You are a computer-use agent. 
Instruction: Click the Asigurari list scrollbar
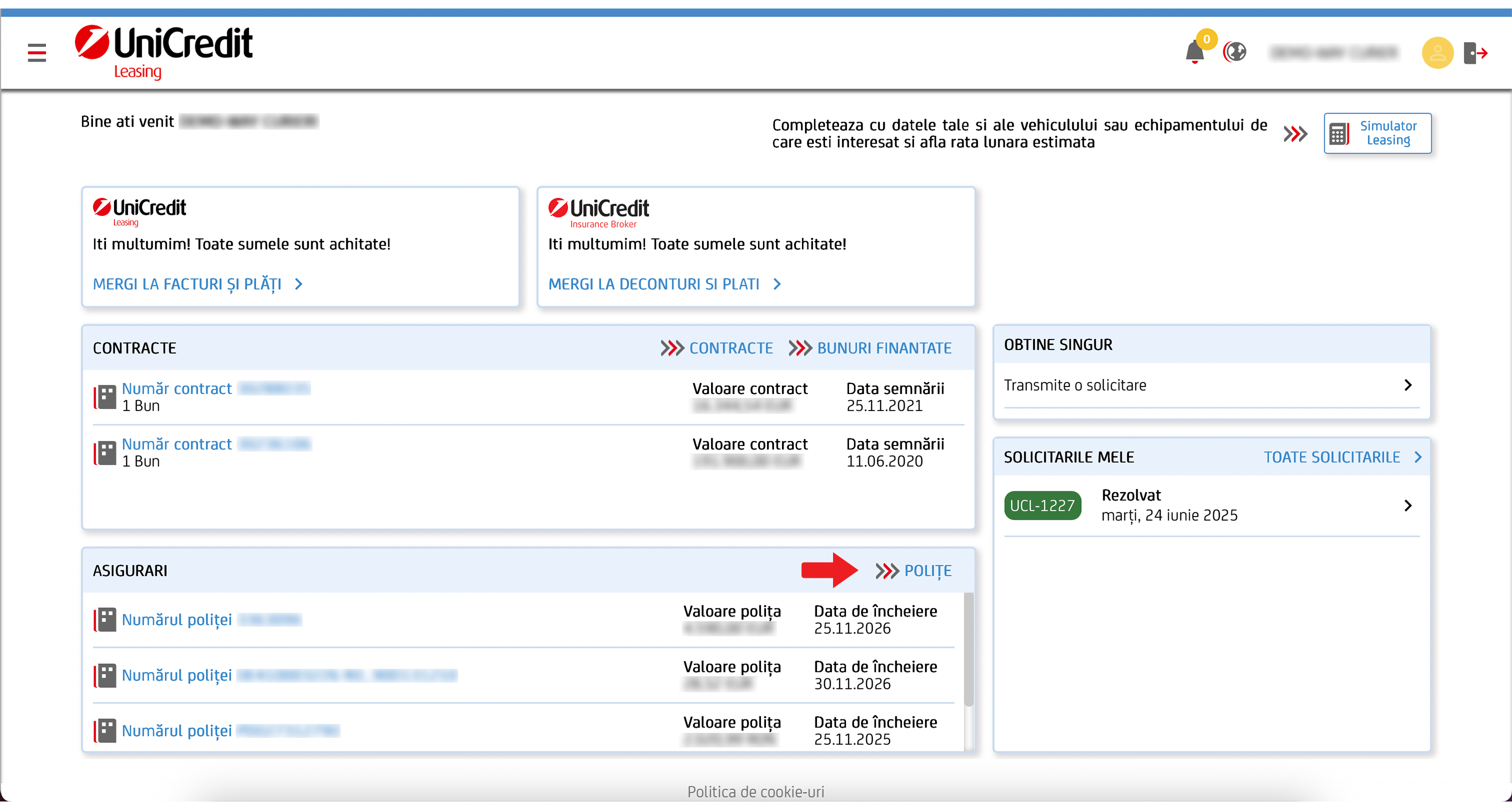(x=969, y=649)
